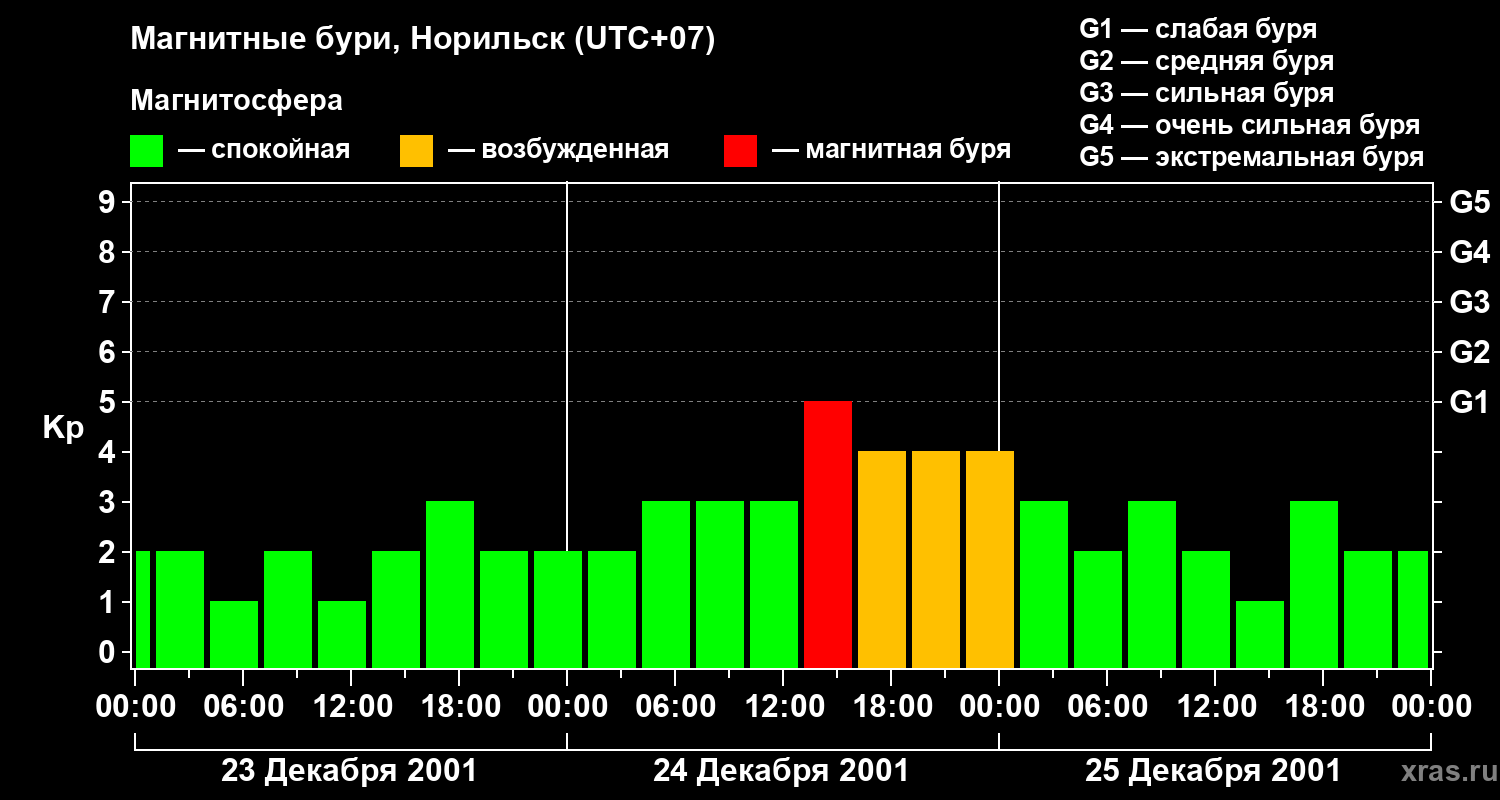This screenshot has height=800, width=1500.
Task: Click the '12:00' time label for 24 December
Action: click(783, 707)
